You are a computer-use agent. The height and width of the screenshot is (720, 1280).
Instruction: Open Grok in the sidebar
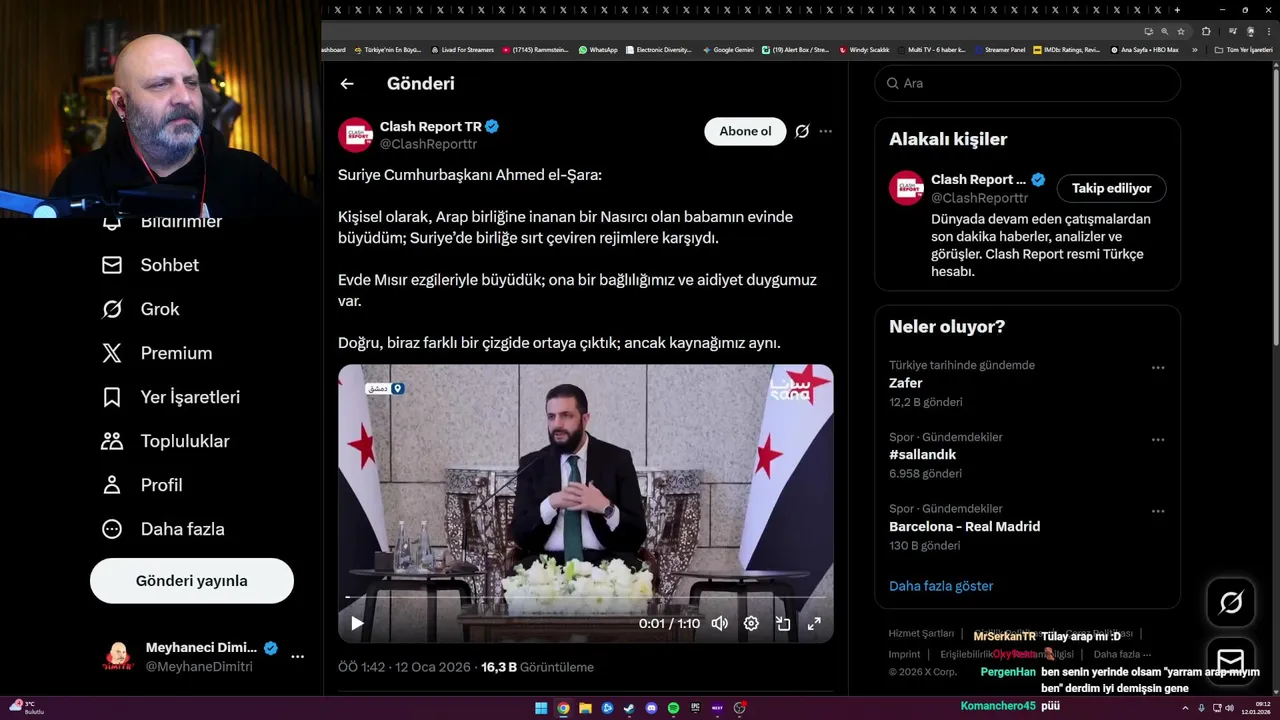141,309
